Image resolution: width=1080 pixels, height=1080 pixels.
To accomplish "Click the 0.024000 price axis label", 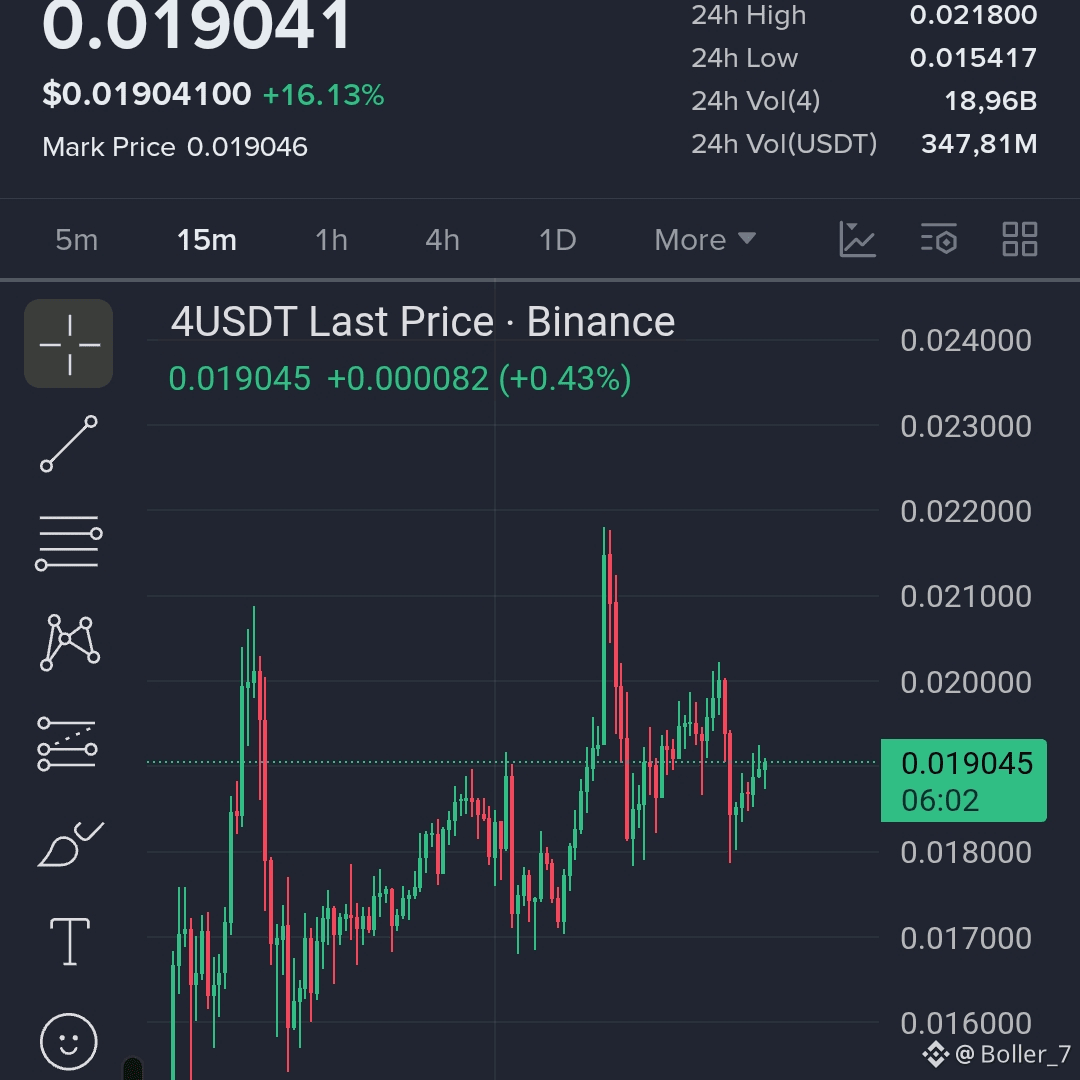I will (966, 340).
